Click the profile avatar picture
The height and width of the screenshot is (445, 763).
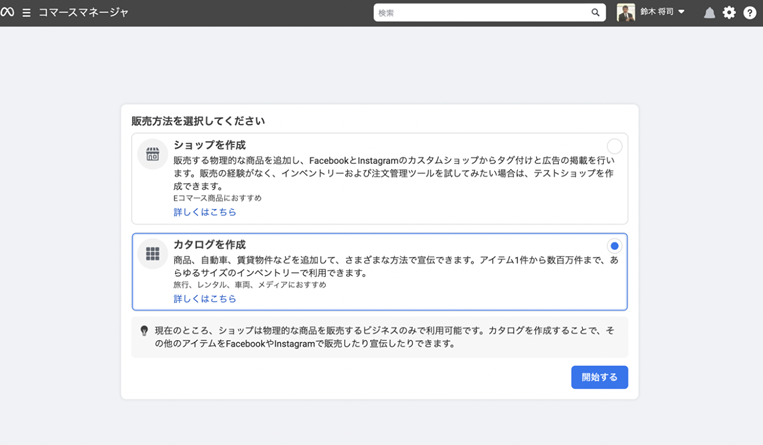coord(626,13)
